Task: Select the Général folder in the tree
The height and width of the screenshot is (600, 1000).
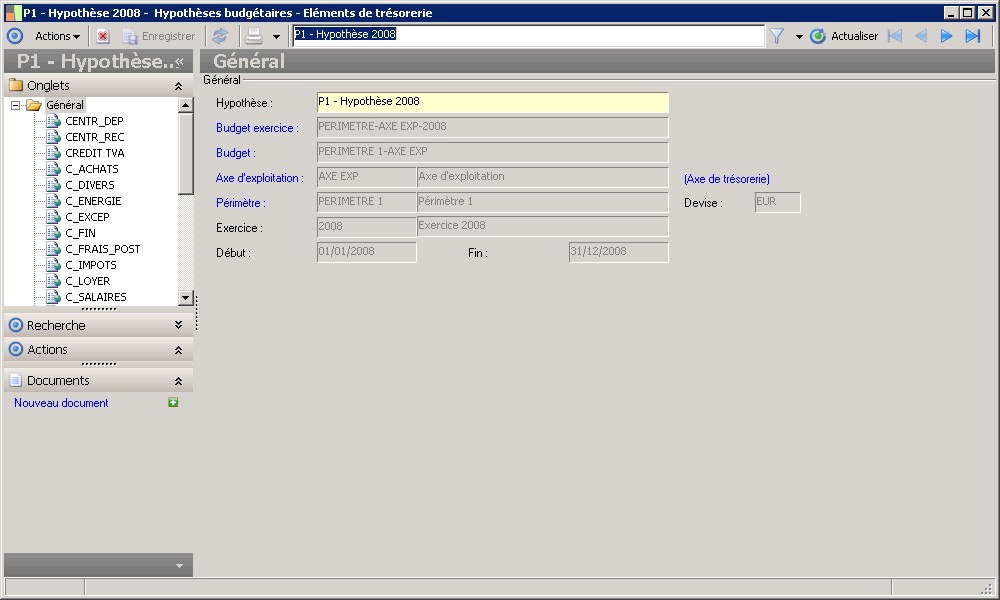Action: [x=64, y=105]
